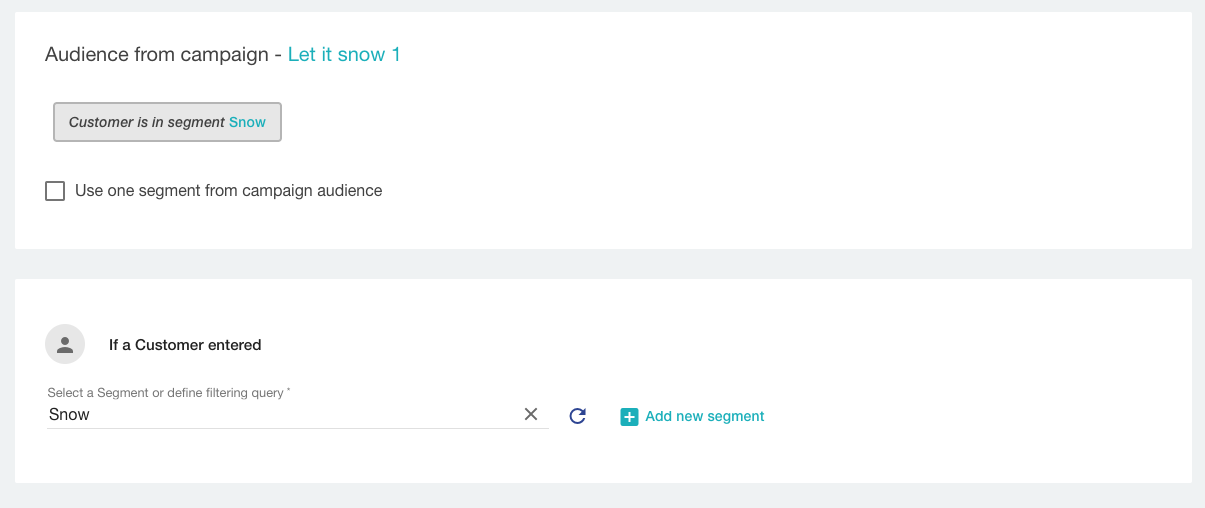Refresh the segment list
This screenshot has width=1205, height=508.
tap(577, 416)
